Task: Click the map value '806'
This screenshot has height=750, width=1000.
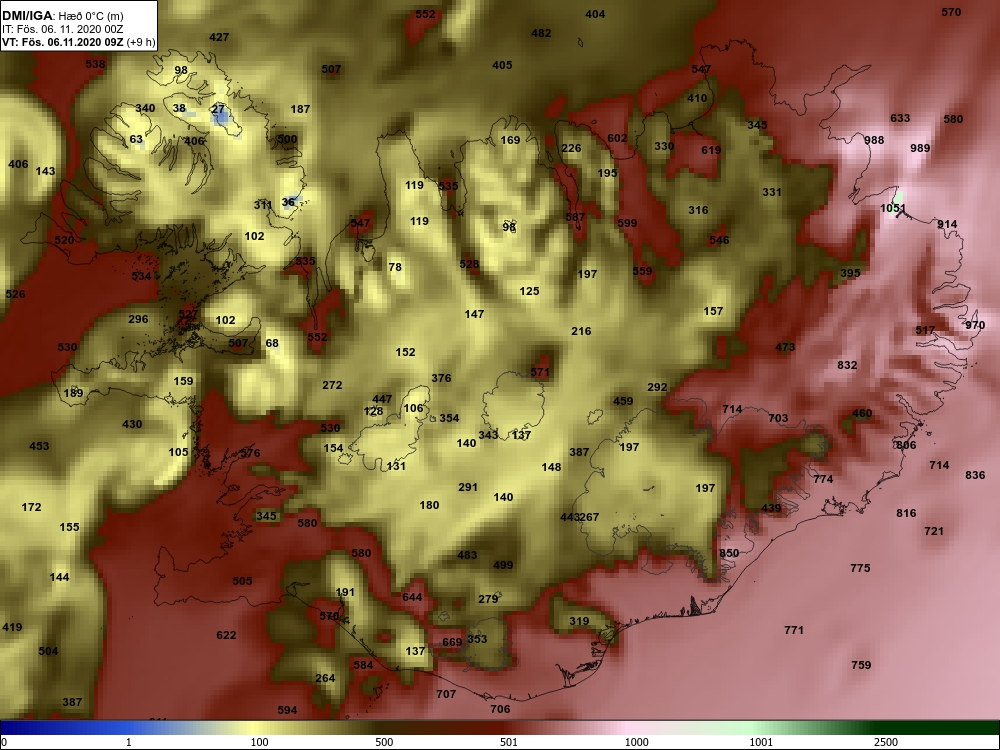Action: pos(906,445)
